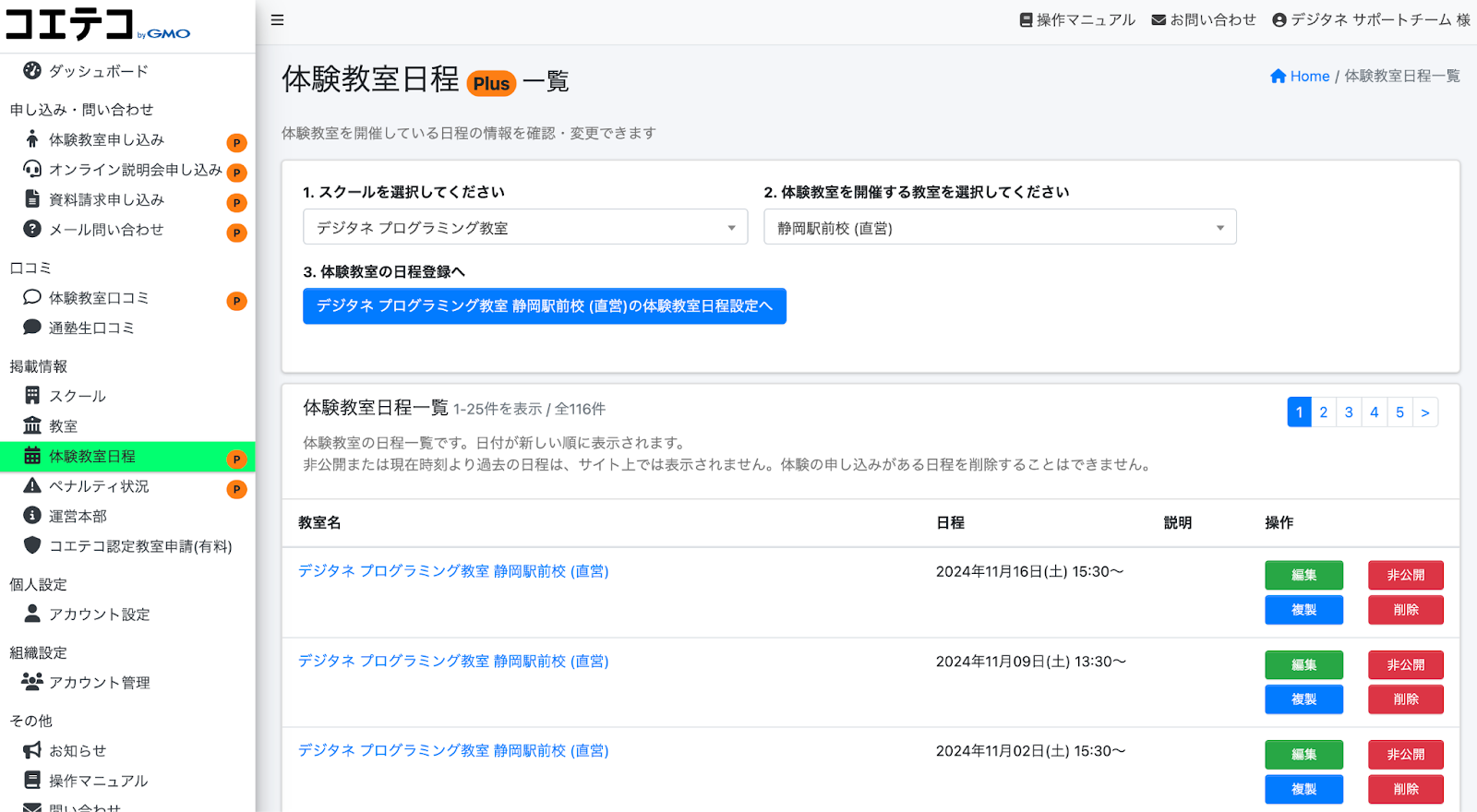Click the megaphone icon for お知らせ
The image size is (1477, 812).
pyautogui.click(x=32, y=750)
